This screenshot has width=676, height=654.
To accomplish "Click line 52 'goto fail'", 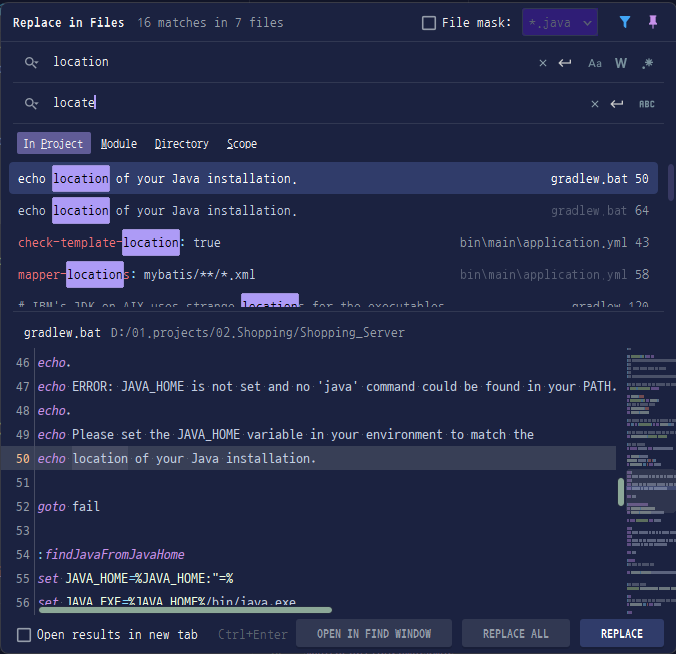I will pos(69,506).
